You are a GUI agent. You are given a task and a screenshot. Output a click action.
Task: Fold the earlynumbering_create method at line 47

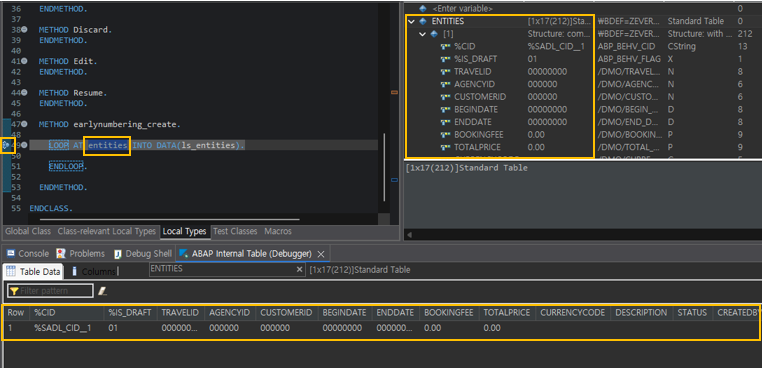(x=24, y=124)
